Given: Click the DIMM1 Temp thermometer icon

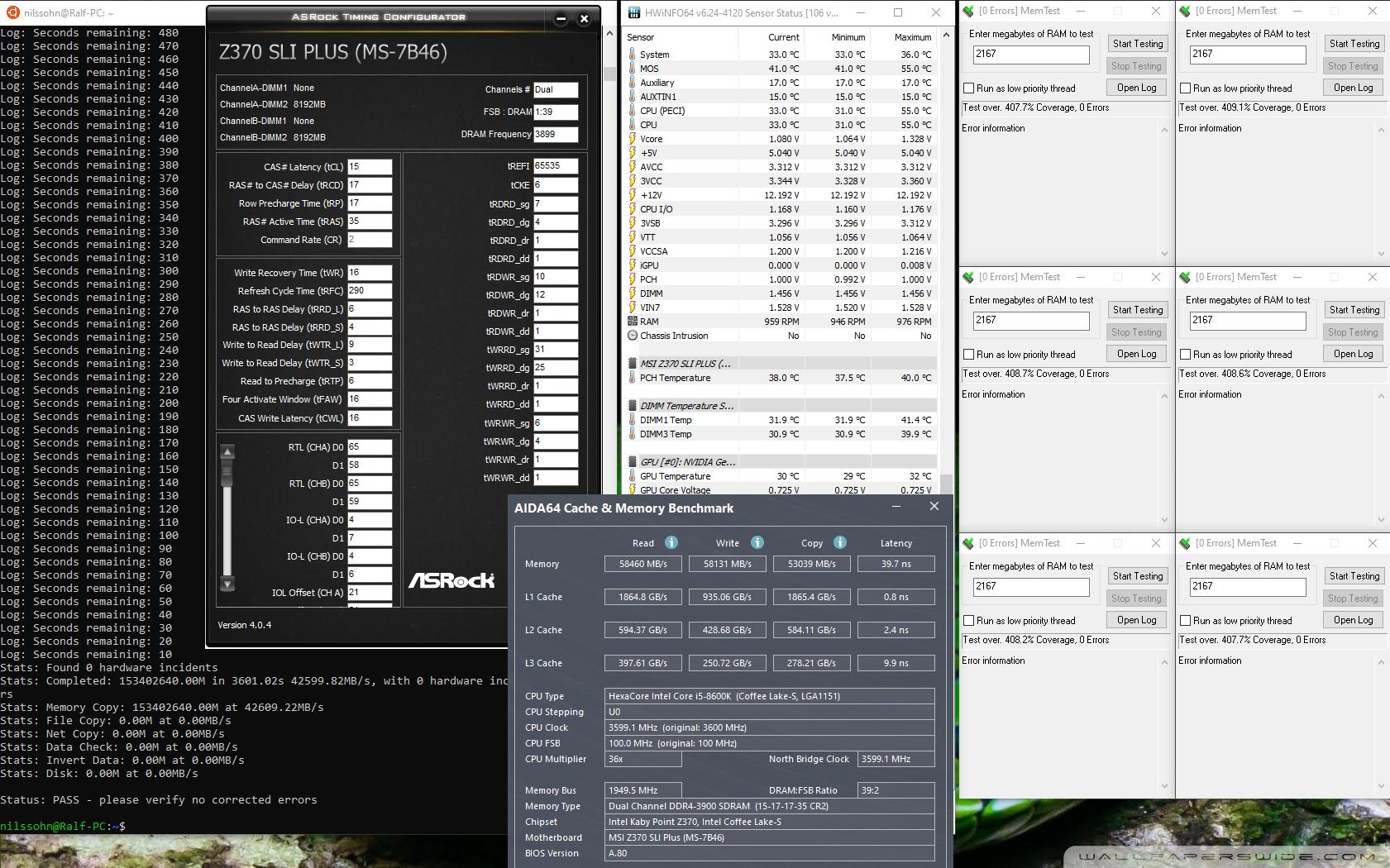Looking at the screenshot, I should (633, 420).
